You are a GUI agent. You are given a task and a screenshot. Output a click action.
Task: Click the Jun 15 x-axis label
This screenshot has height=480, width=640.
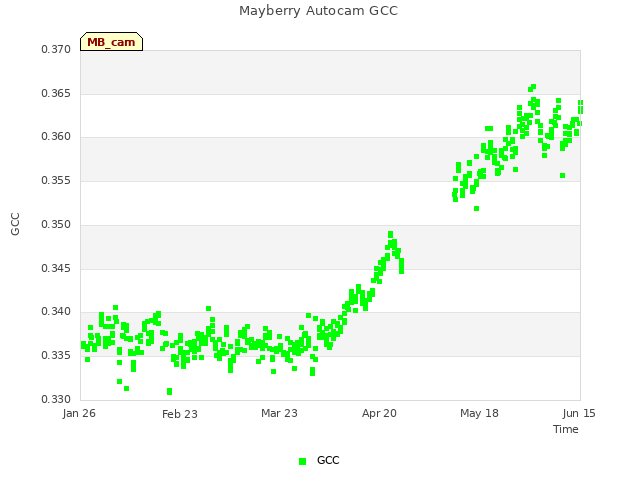[x=579, y=413]
